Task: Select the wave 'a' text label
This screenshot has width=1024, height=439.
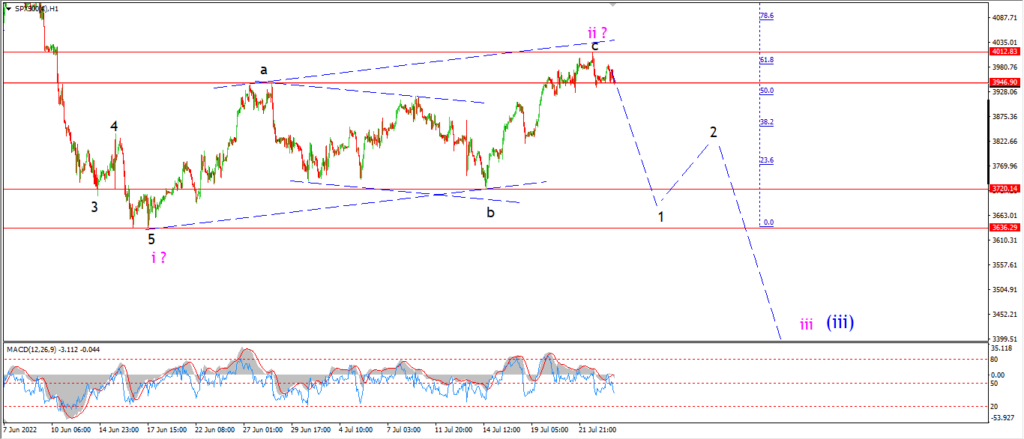Action: (263, 69)
